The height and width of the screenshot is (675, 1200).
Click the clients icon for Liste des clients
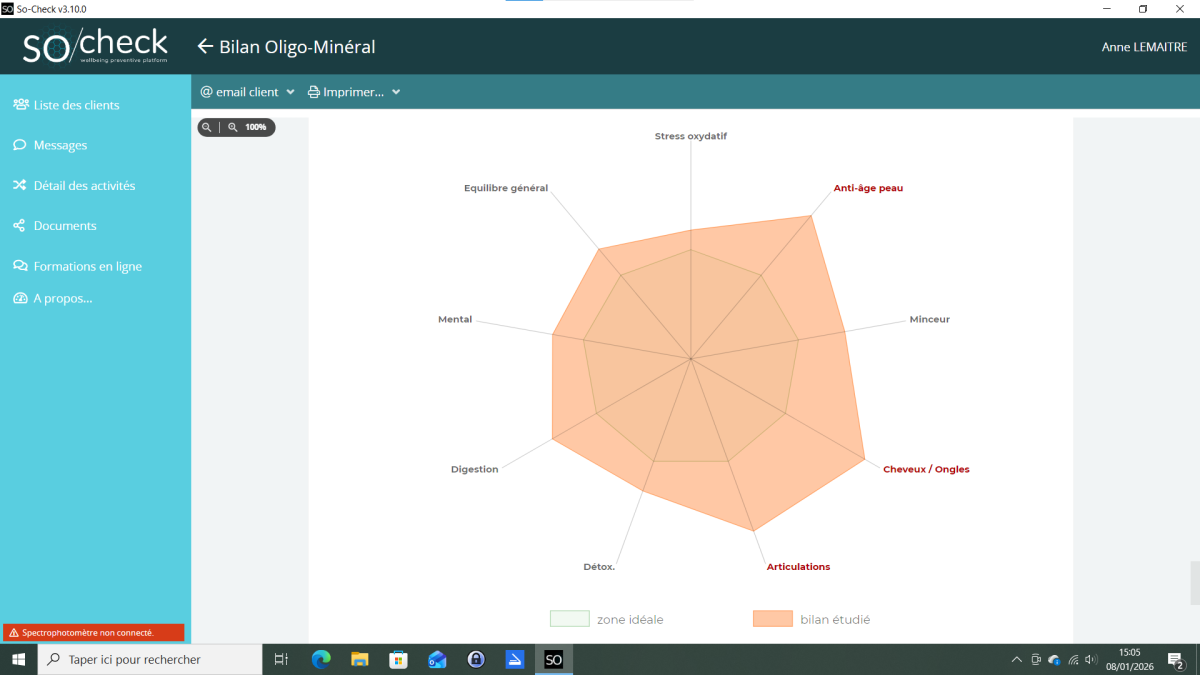(x=20, y=105)
